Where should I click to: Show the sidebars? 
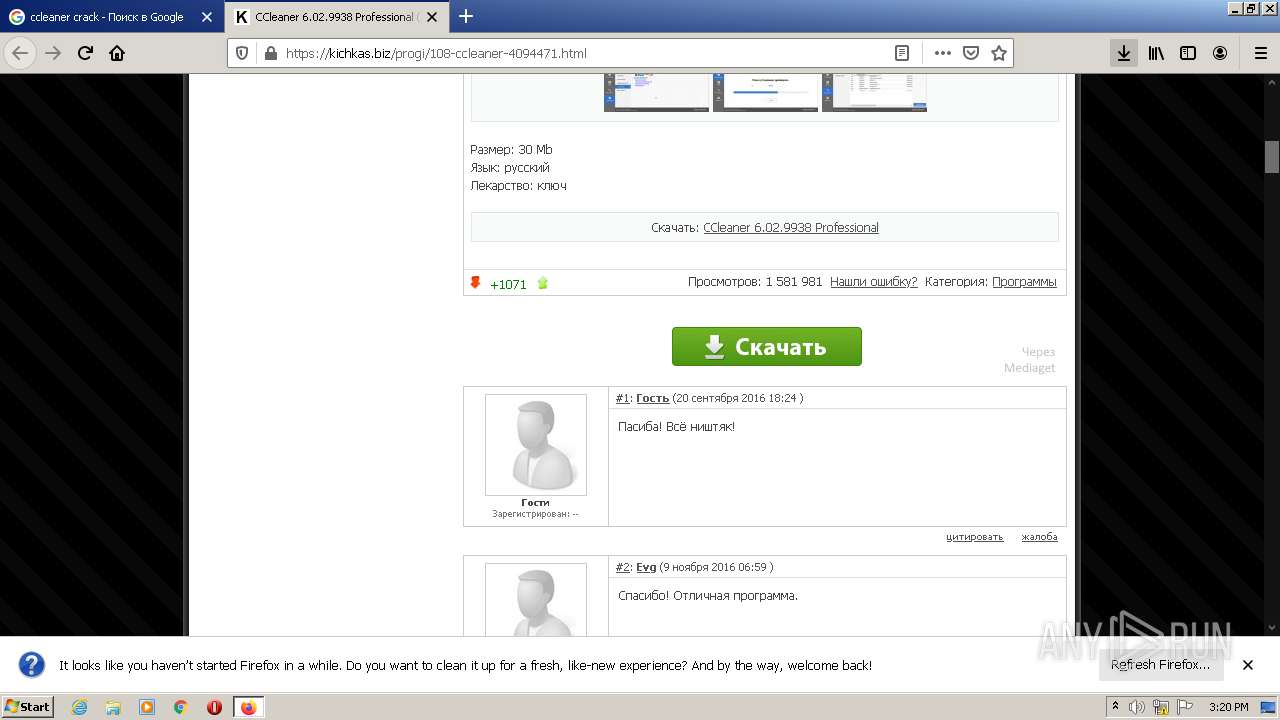[x=1188, y=53]
